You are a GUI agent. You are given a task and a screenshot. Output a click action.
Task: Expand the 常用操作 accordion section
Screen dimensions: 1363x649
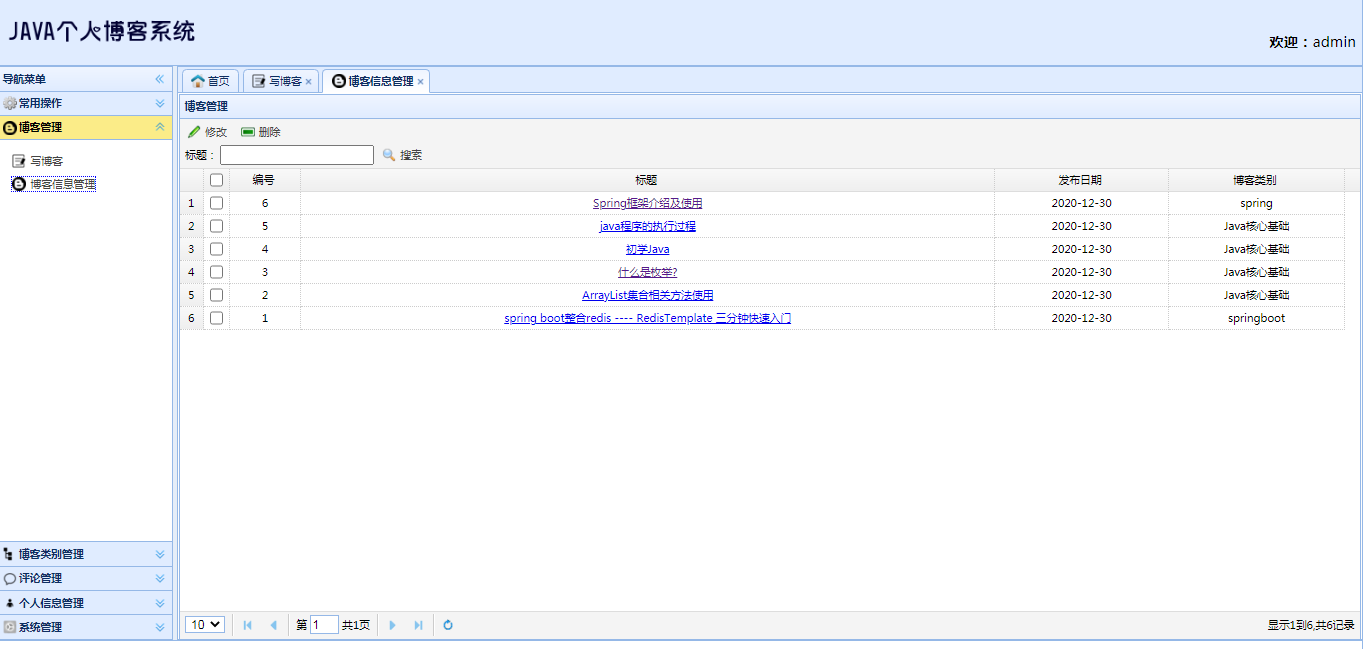(x=160, y=103)
